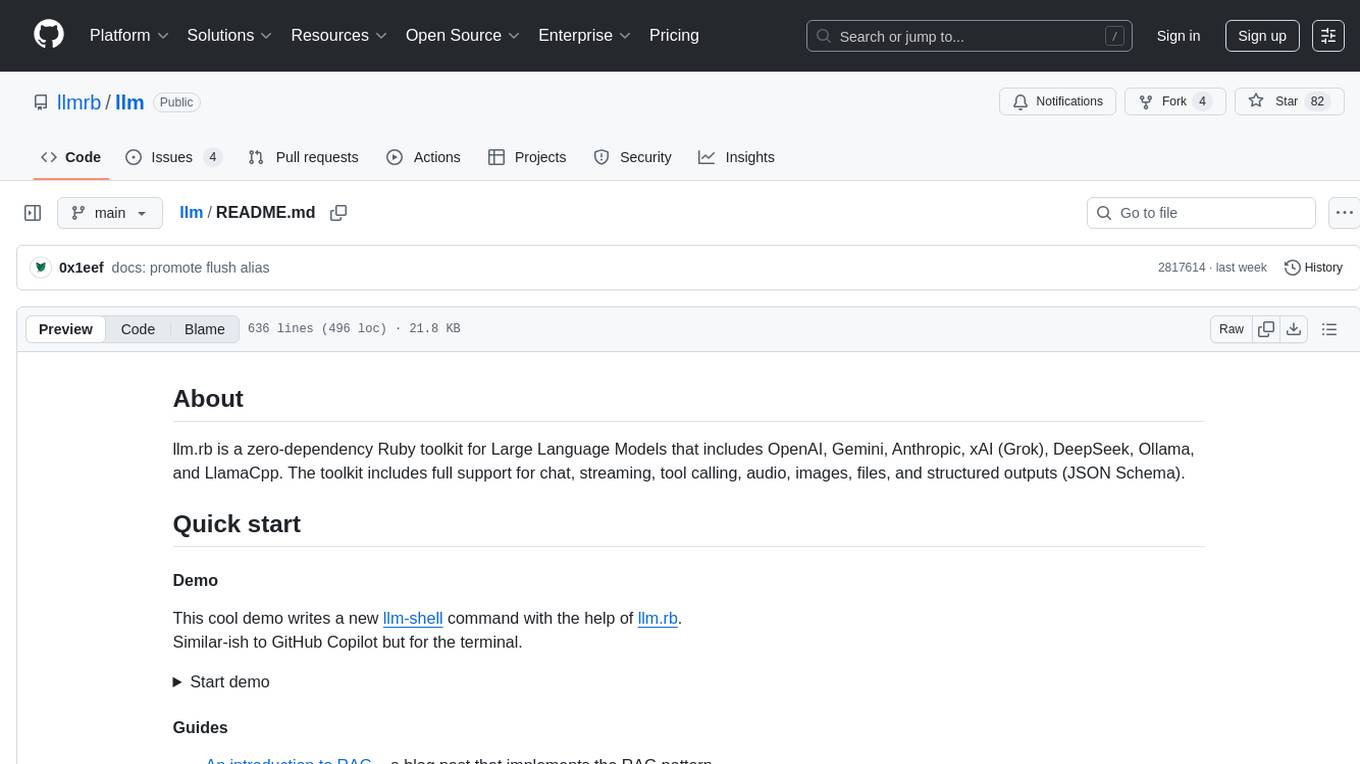Click the slash shortcut key in the search bar
Image resolution: width=1360 pixels, height=764 pixels.
1114,36
